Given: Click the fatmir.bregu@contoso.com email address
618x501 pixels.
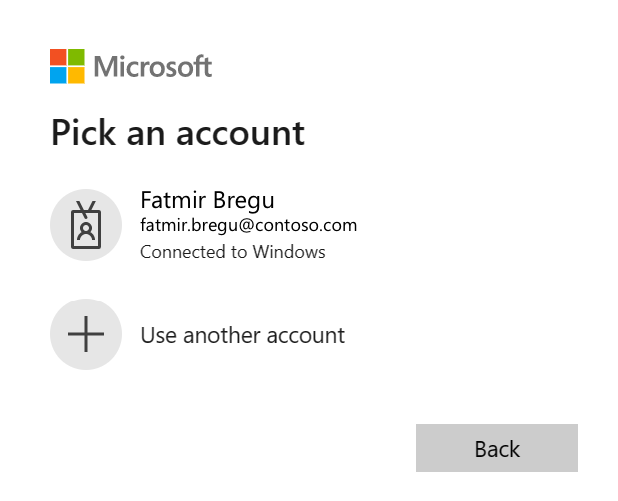Looking at the screenshot, I should click(x=248, y=225).
